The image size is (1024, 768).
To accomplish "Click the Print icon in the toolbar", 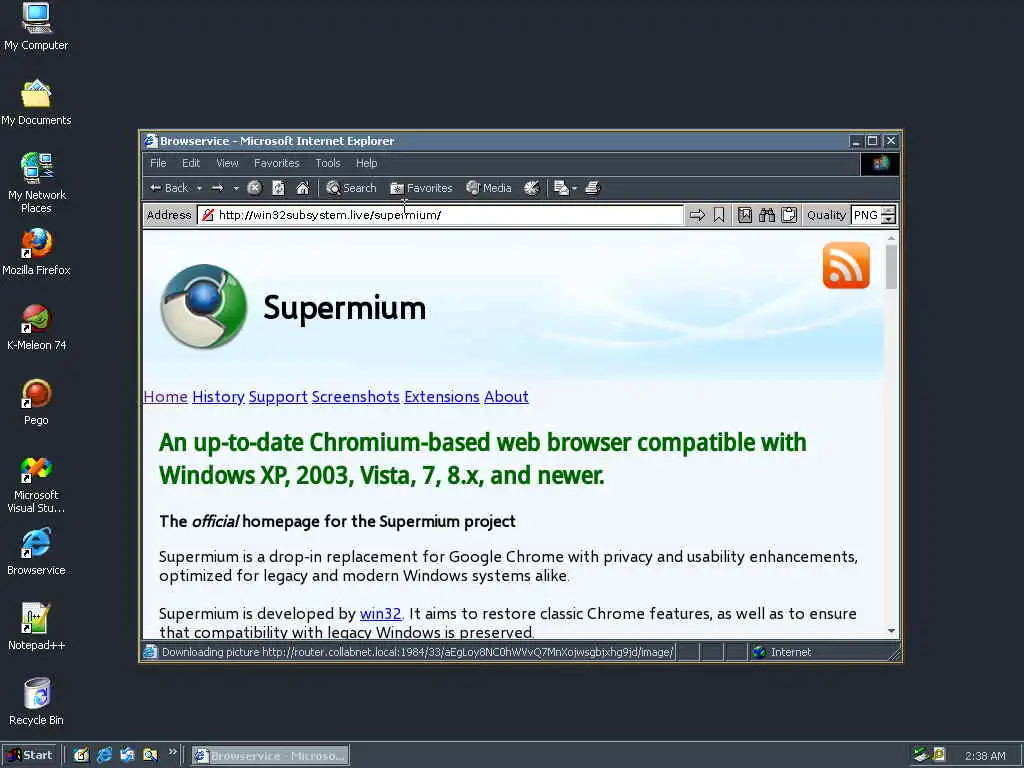I will 592,188.
